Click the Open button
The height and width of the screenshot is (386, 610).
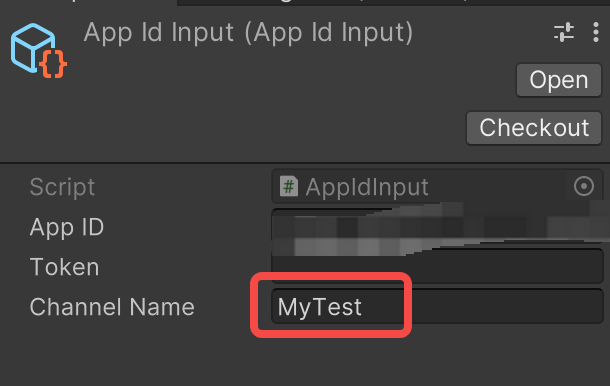(x=559, y=80)
